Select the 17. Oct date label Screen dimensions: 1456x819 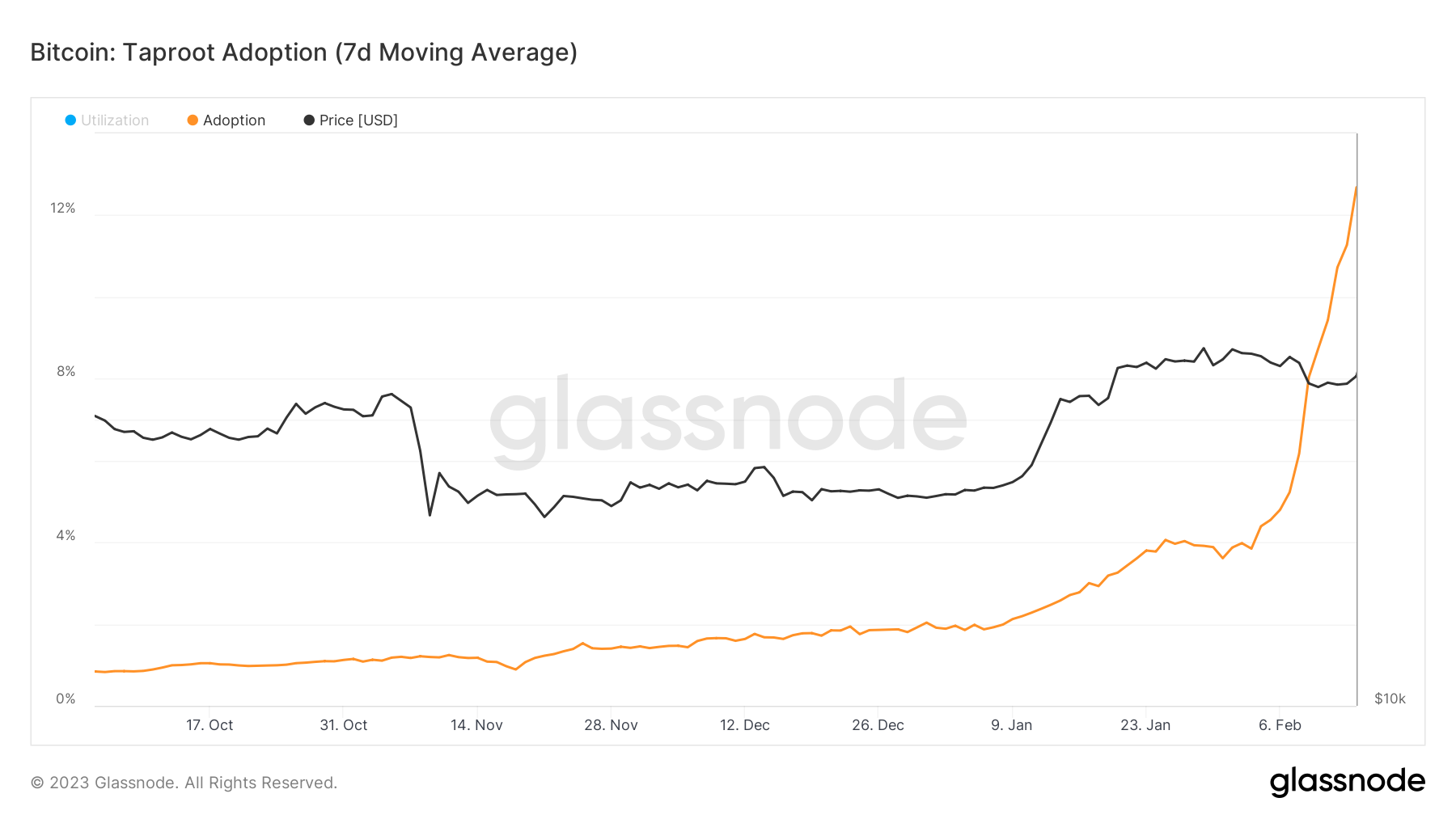click(x=210, y=725)
